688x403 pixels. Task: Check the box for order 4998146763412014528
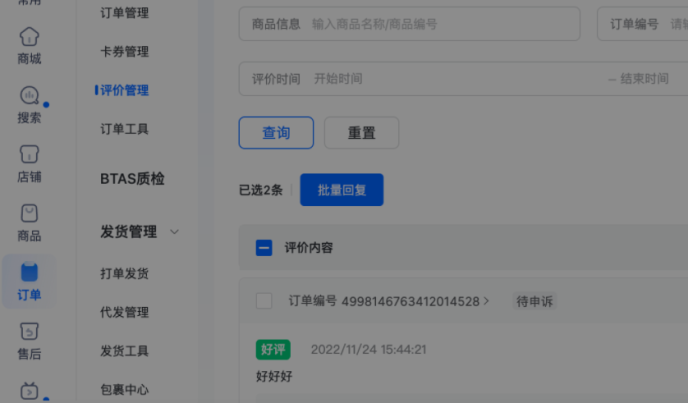coord(264,301)
